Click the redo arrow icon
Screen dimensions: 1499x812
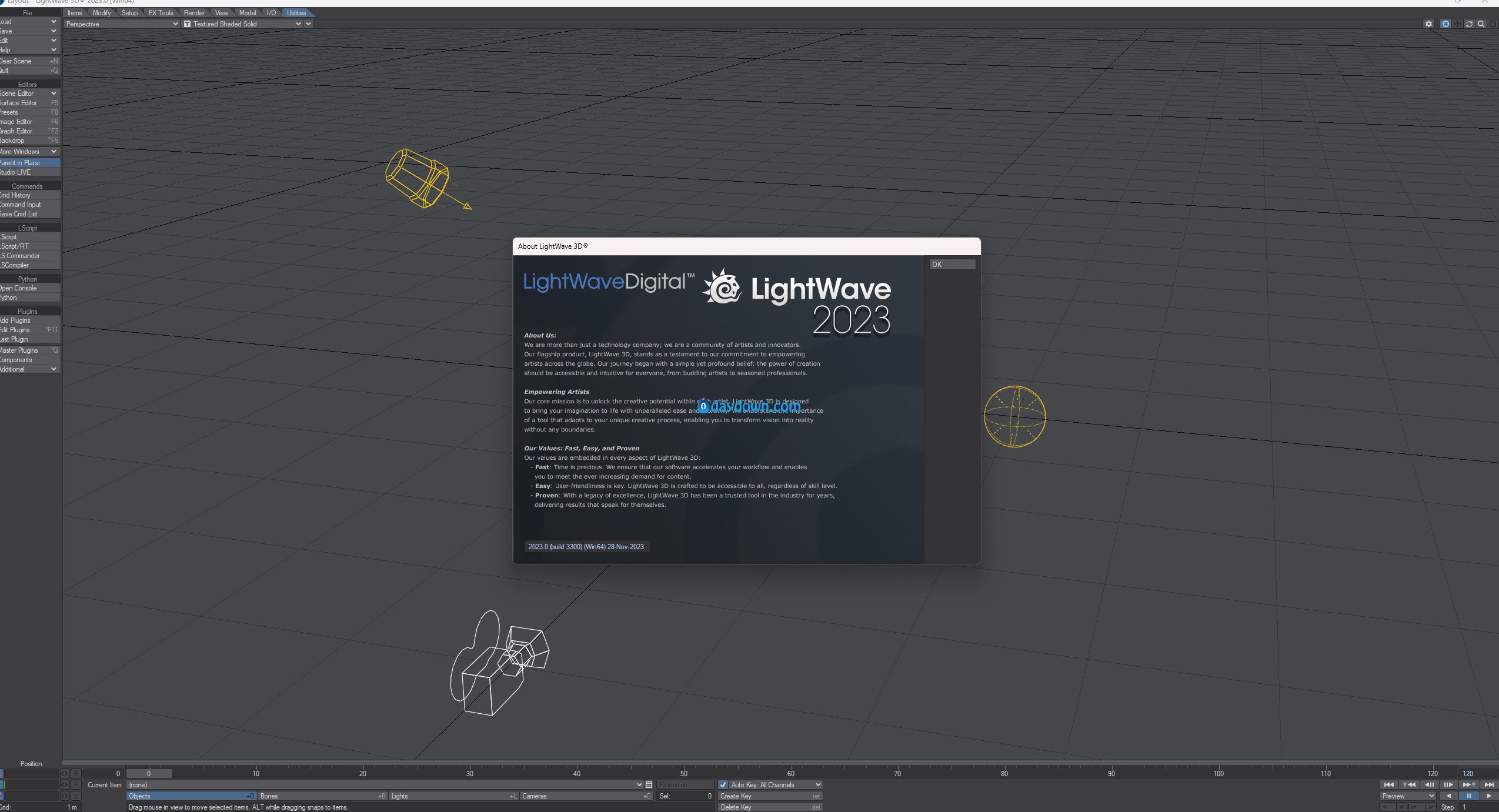1416,807
